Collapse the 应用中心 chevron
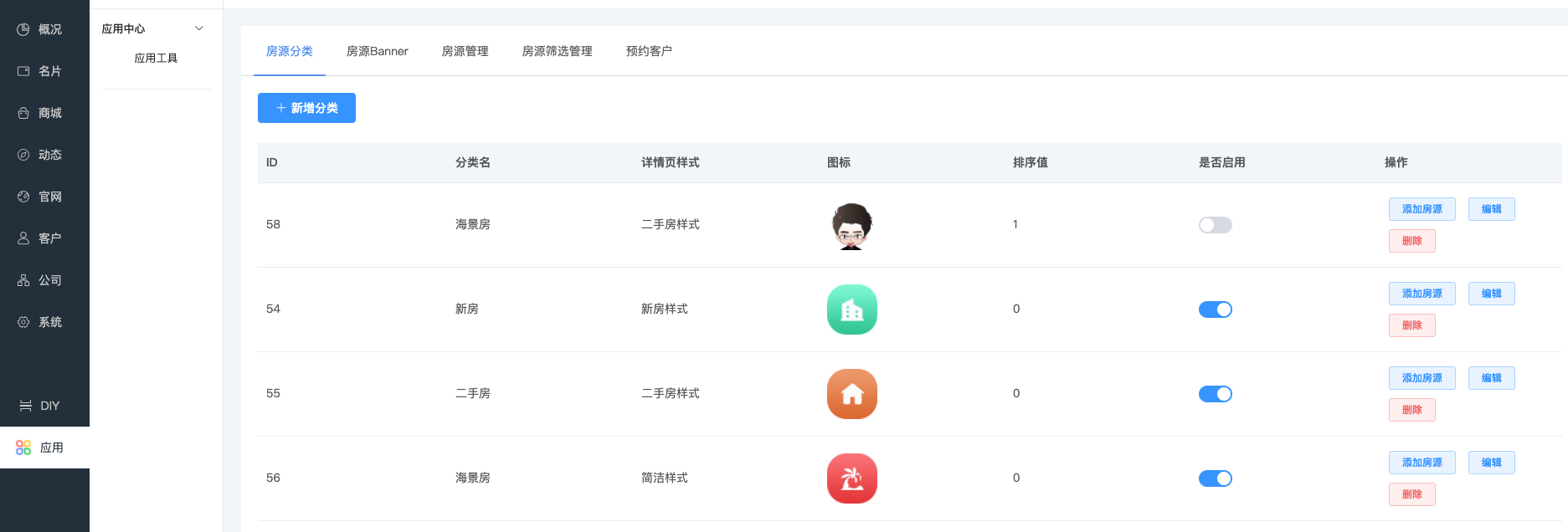This screenshot has width=1568, height=532. pyautogui.click(x=199, y=28)
